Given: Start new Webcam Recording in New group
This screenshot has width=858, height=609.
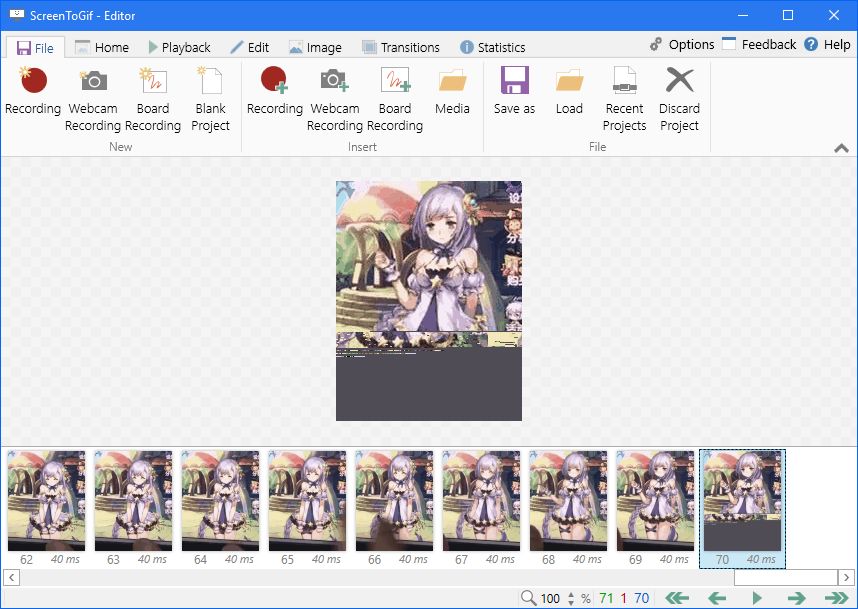Looking at the screenshot, I should pyautogui.click(x=93, y=100).
